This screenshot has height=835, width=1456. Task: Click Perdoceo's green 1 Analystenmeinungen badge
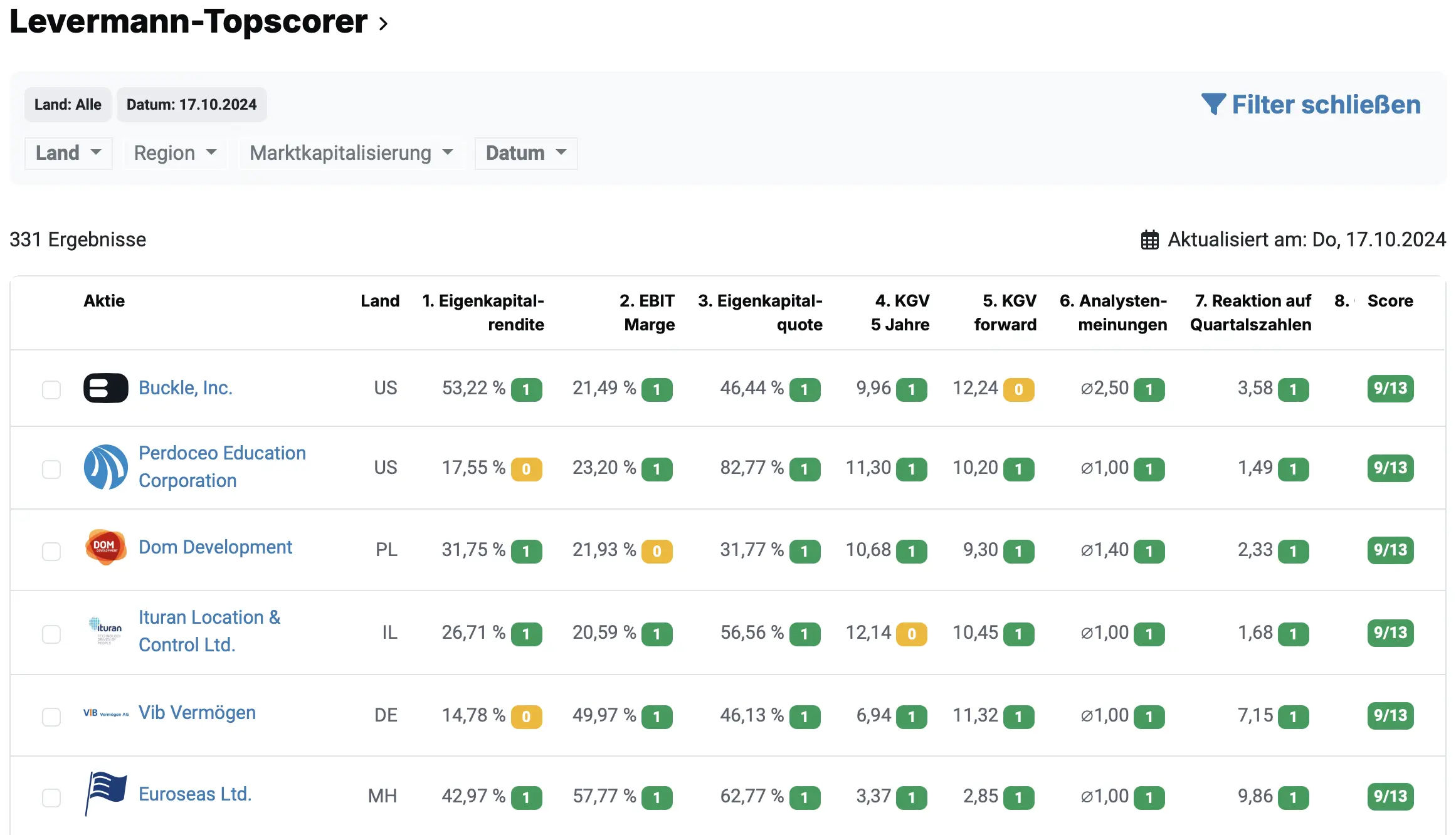coord(1149,469)
